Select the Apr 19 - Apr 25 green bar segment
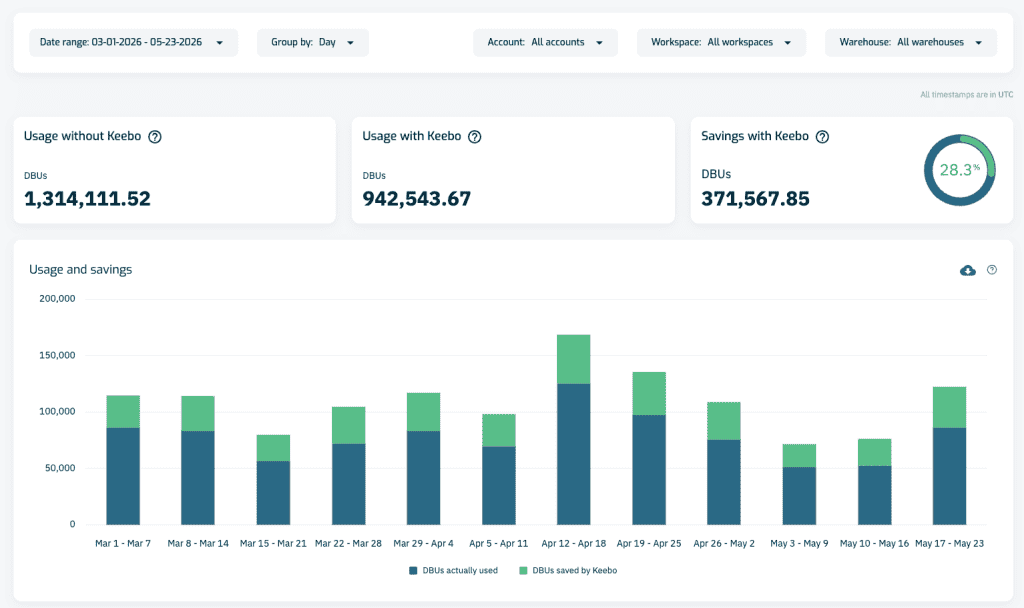Viewport: 1024px width, 608px height. 649,394
